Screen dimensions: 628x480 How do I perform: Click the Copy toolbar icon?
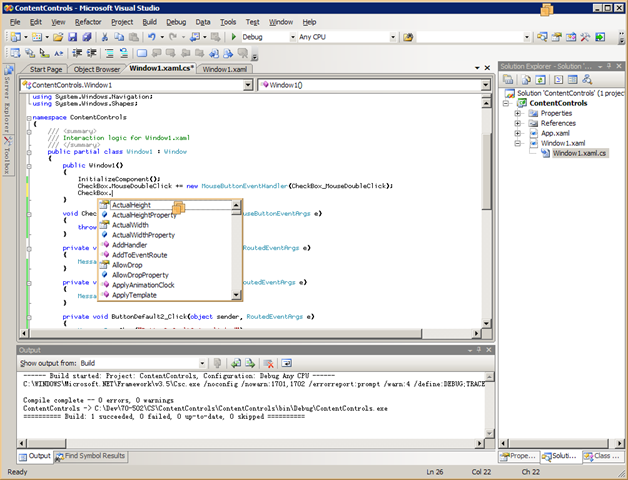[119, 37]
